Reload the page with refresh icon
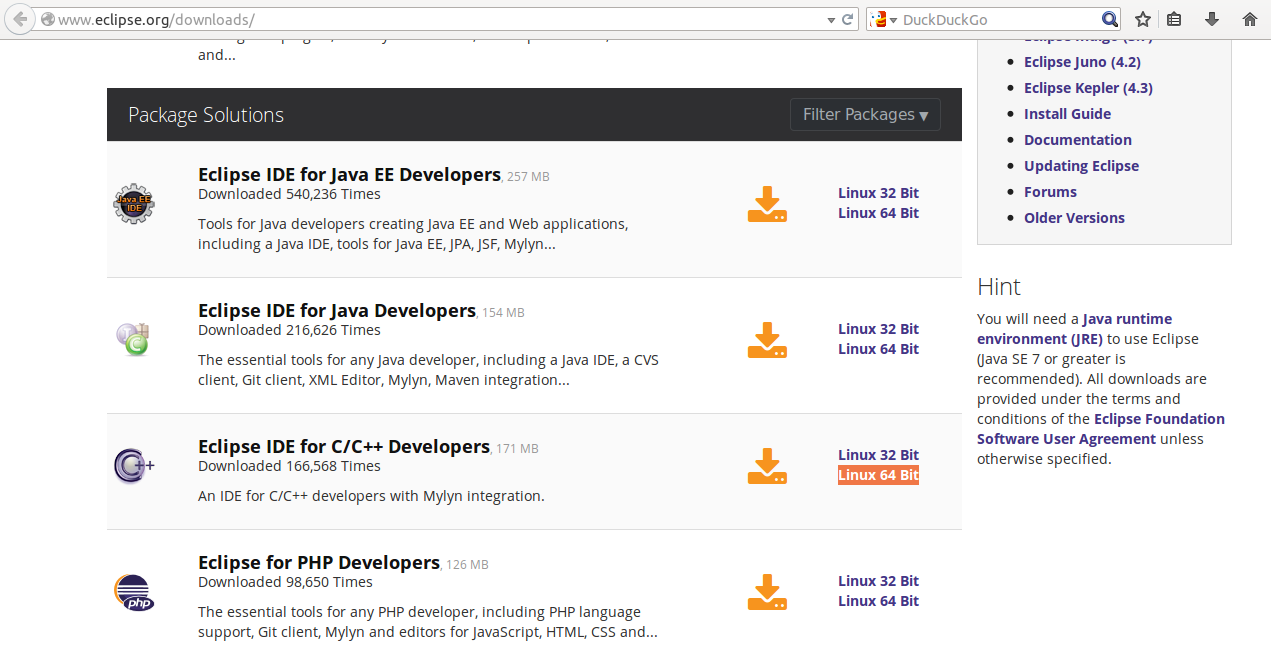 click(848, 19)
